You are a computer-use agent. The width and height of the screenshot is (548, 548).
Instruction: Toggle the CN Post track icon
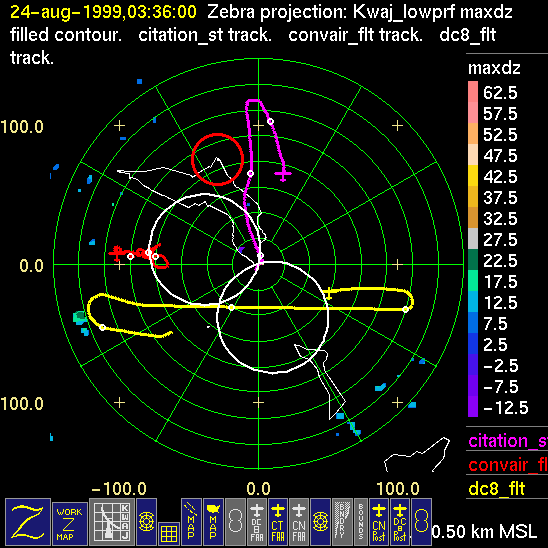point(379,521)
